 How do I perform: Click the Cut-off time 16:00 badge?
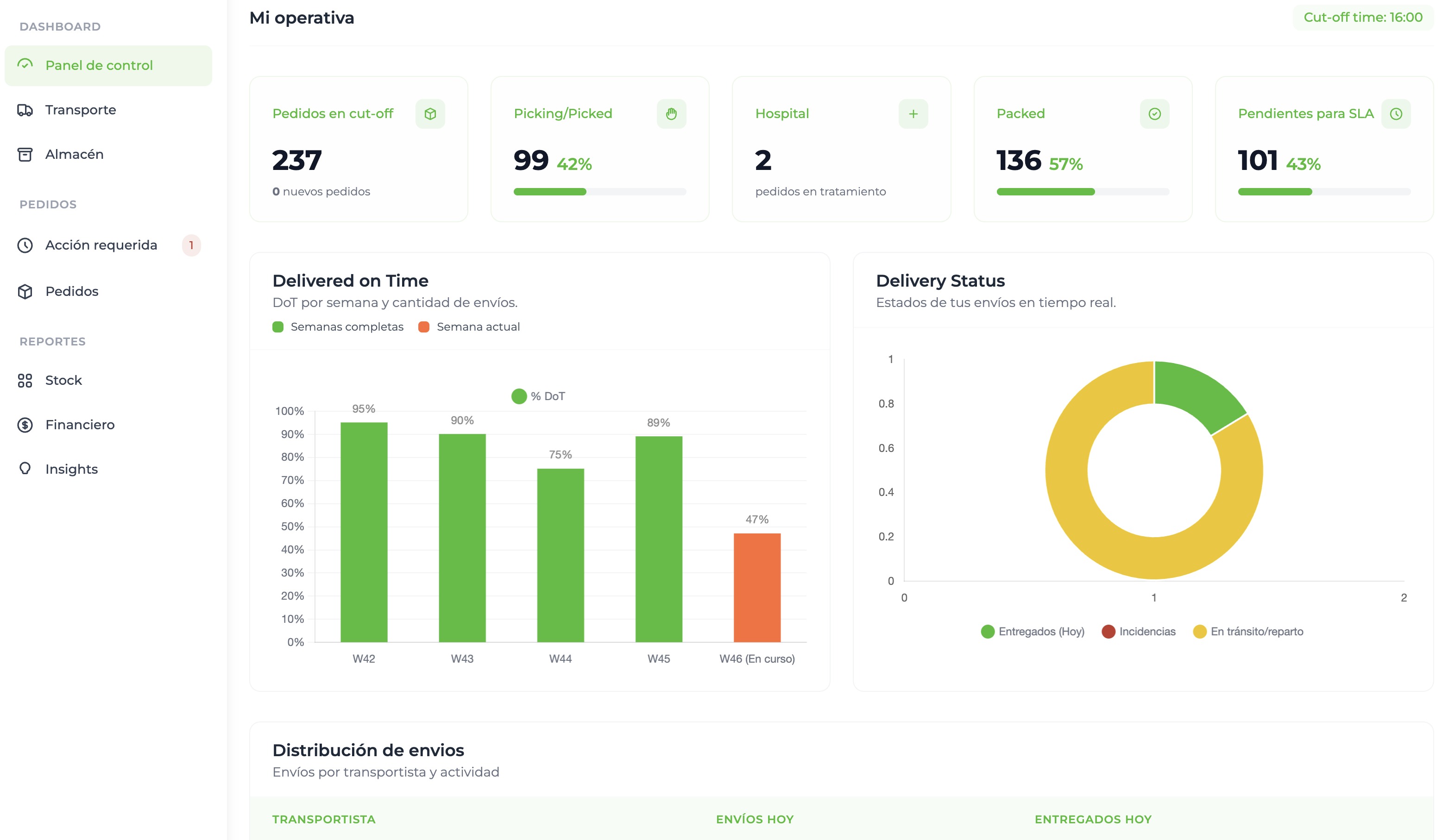(x=1362, y=17)
